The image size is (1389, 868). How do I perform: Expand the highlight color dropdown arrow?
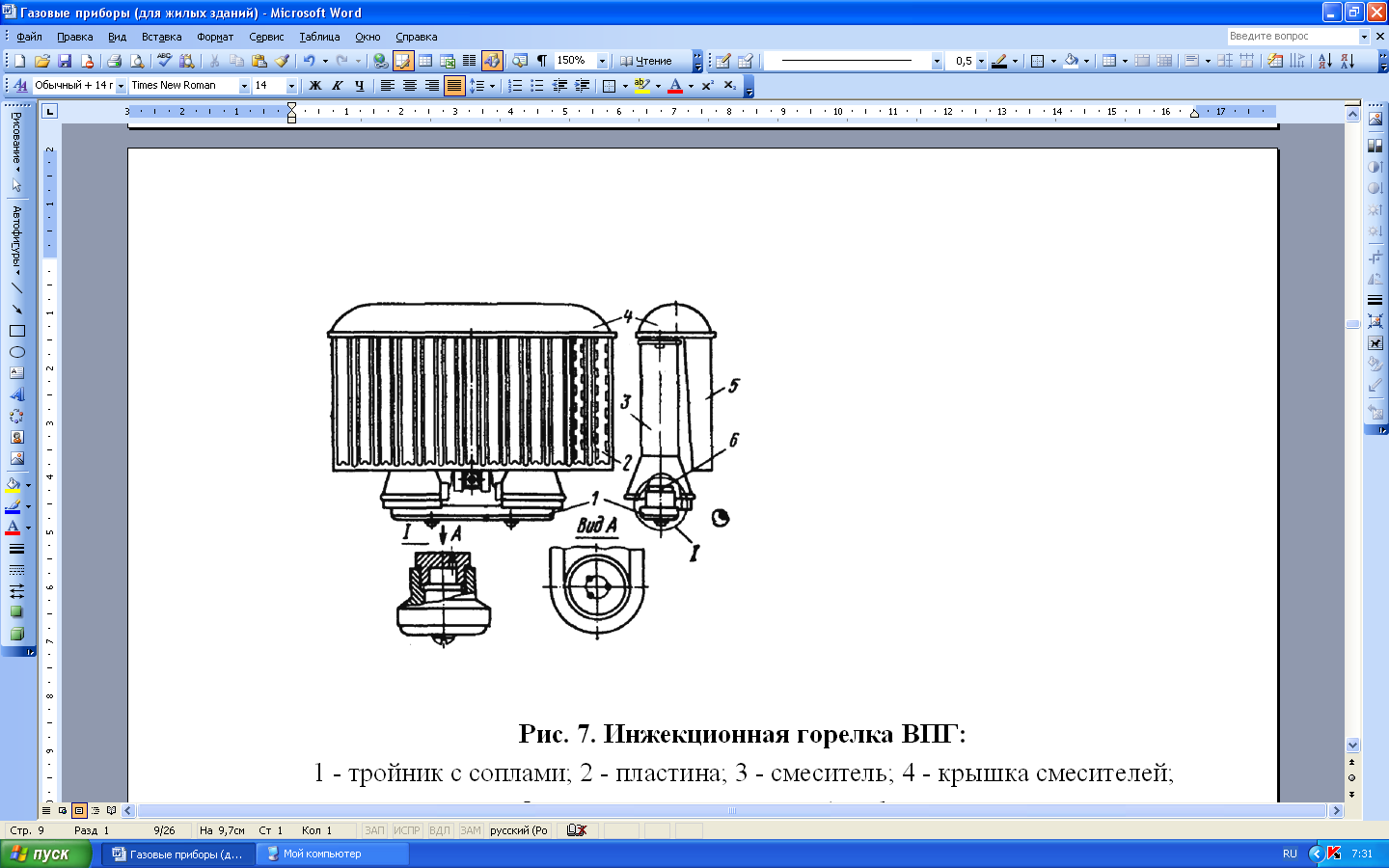[658, 86]
